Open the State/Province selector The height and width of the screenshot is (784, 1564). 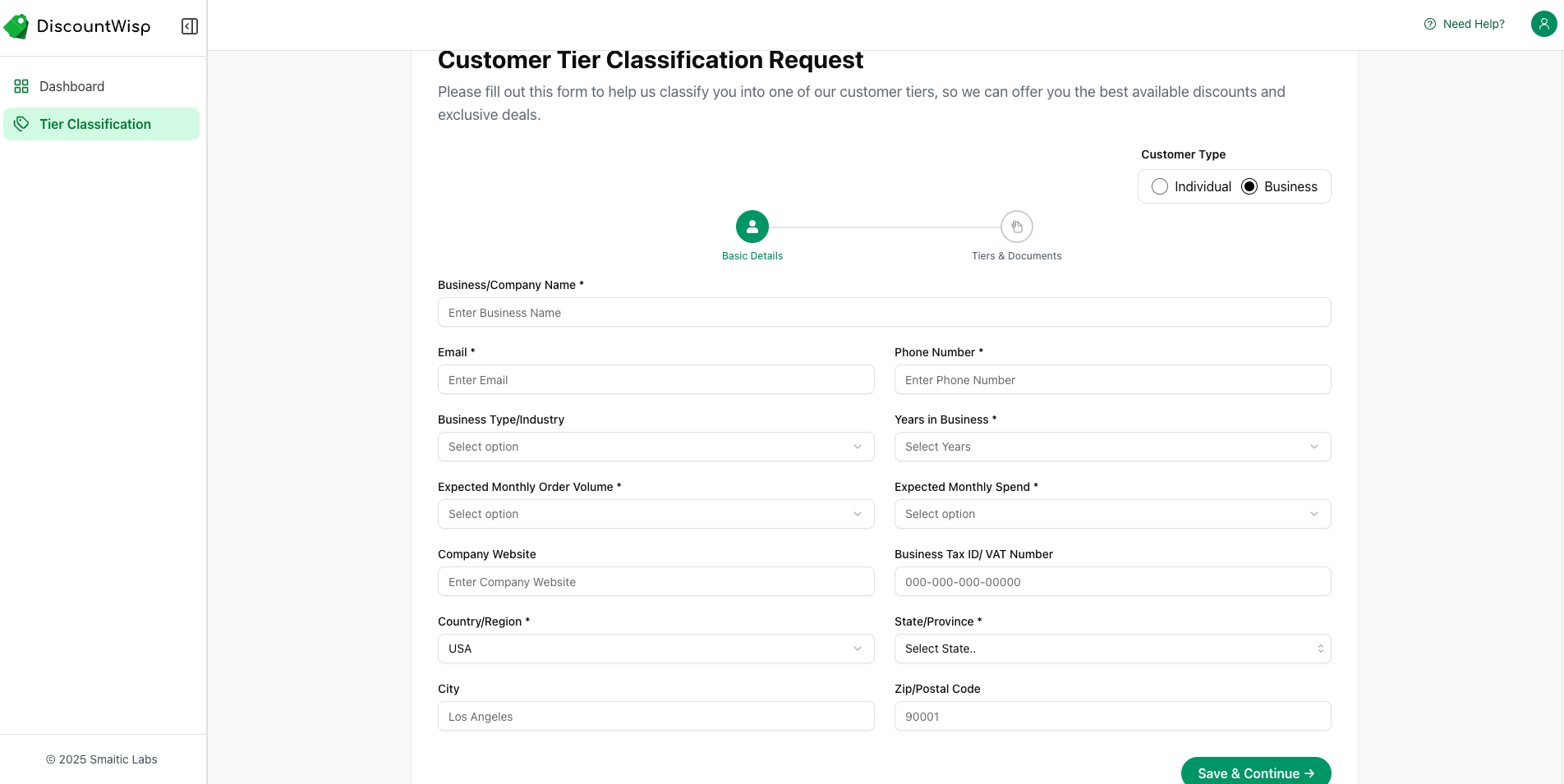1112,649
